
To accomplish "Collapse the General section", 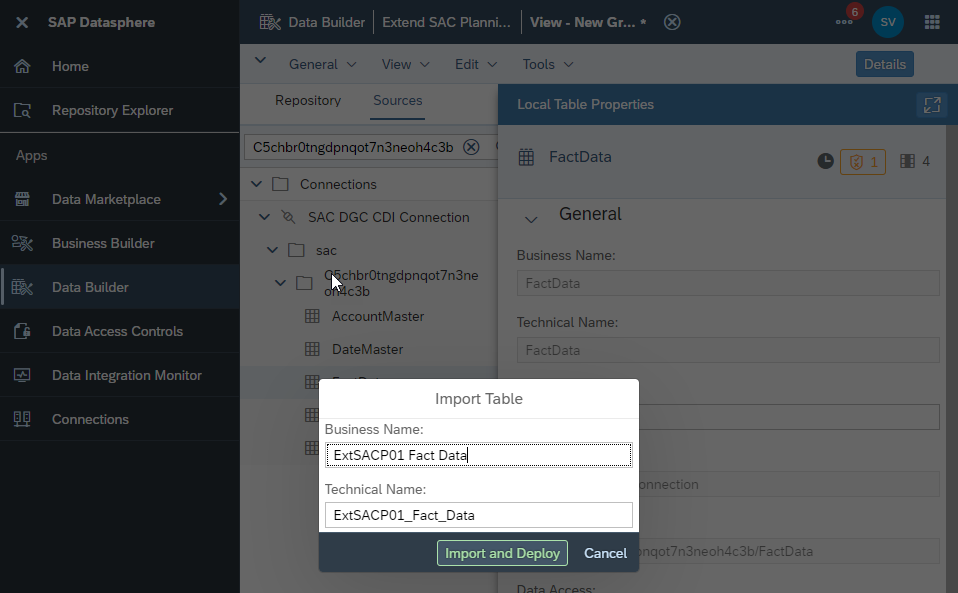I will (x=531, y=219).
